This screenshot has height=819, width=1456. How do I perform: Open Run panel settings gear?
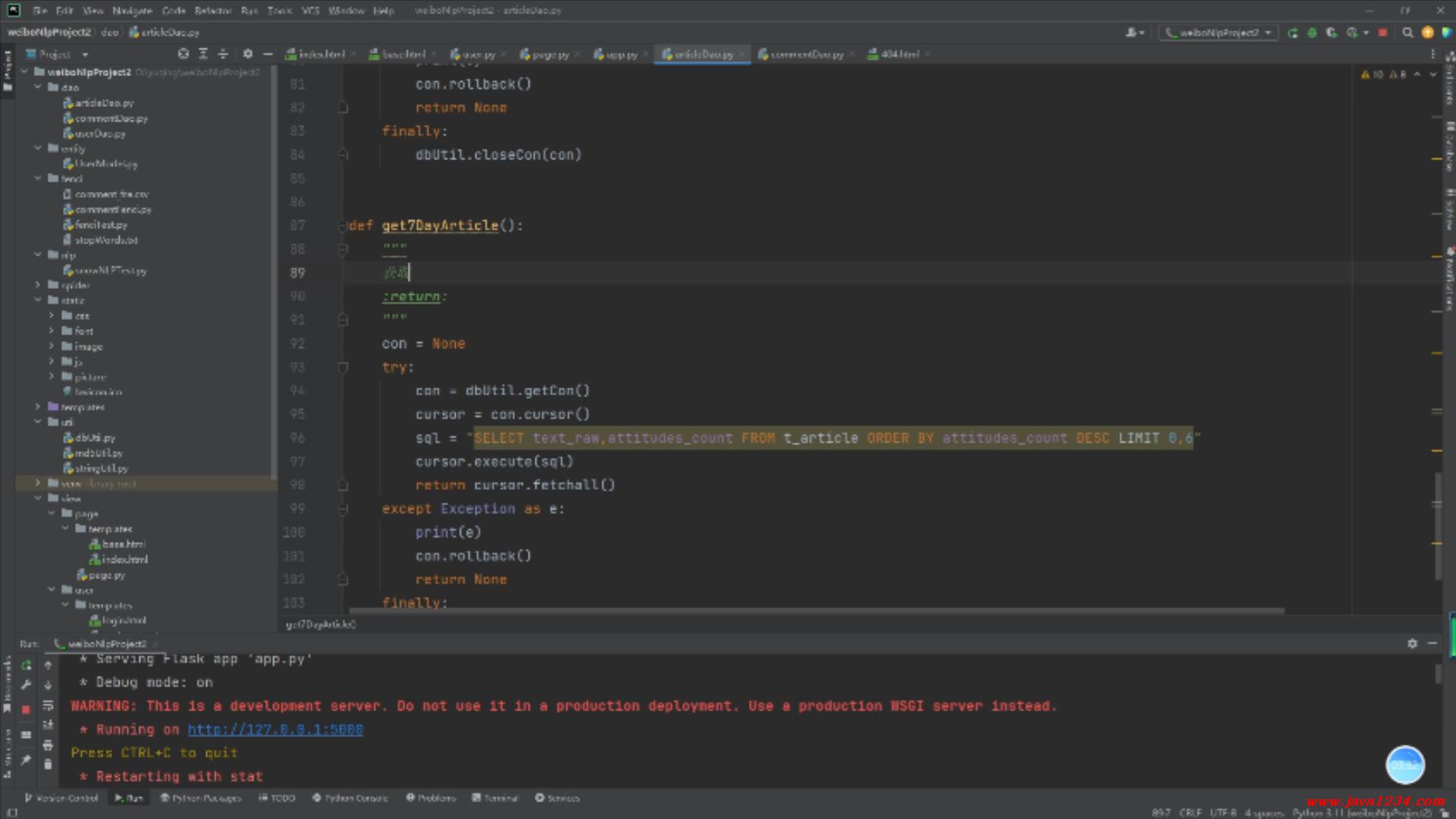(x=1412, y=643)
